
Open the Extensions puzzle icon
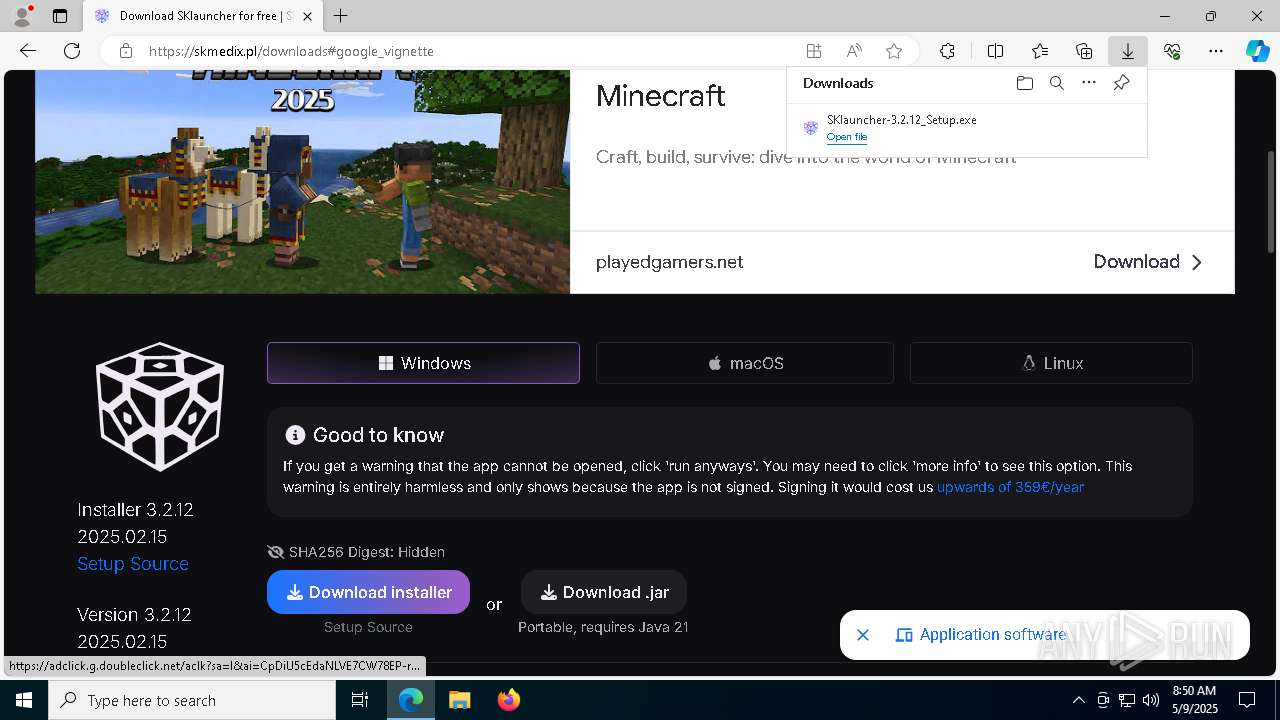coord(947,51)
